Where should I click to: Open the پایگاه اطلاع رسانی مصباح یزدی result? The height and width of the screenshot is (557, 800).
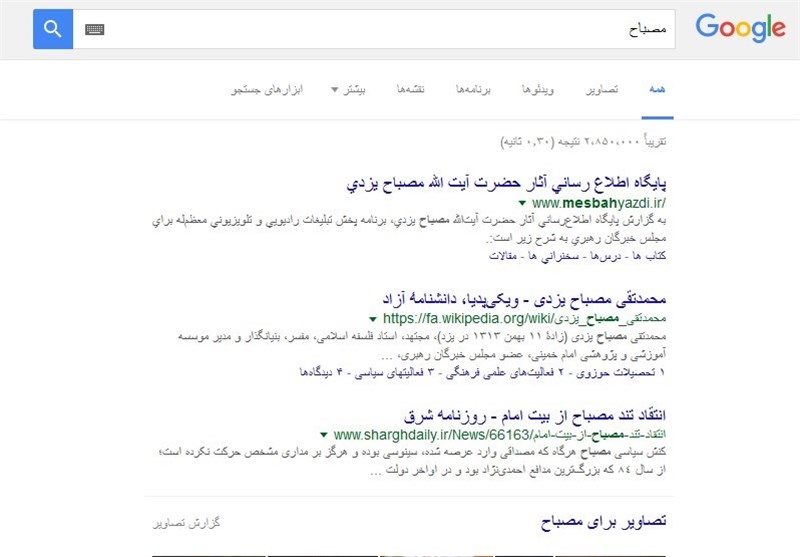(x=506, y=184)
